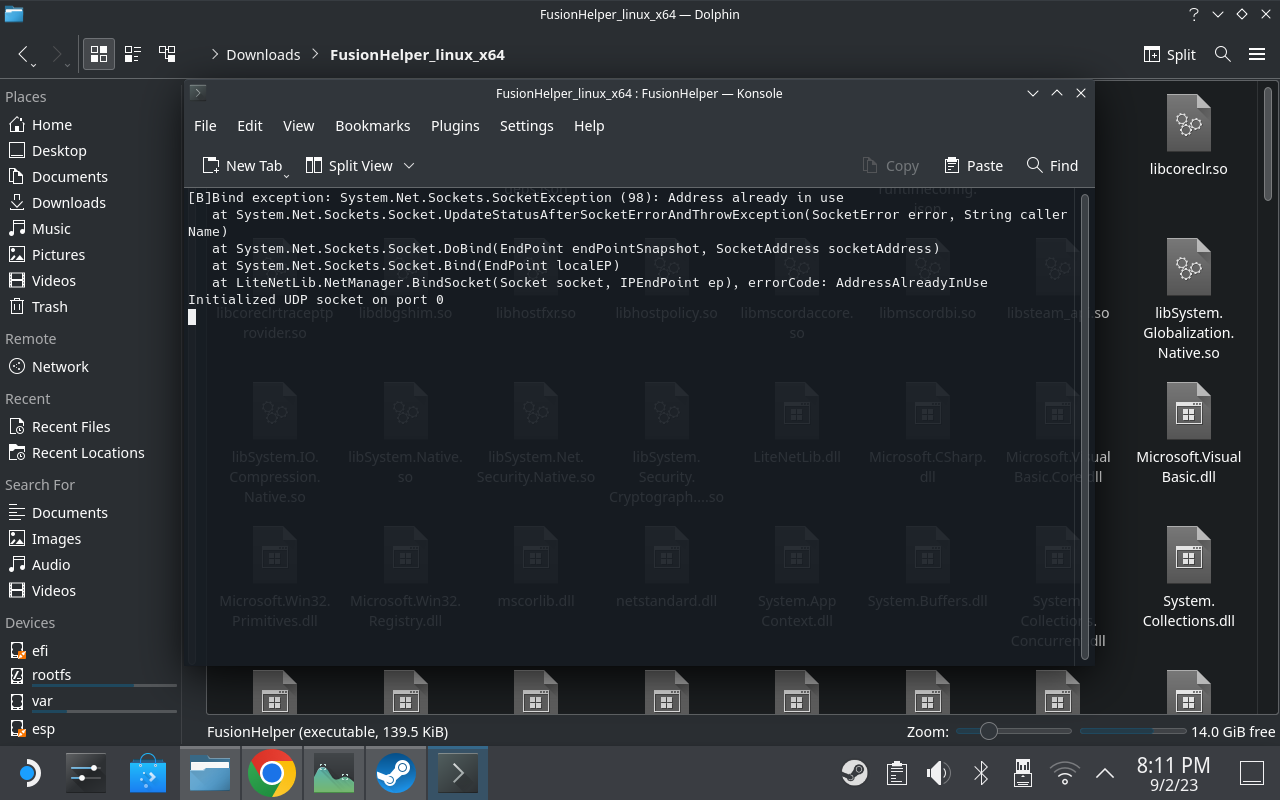This screenshot has width=1280, height=800.
Task: Go back in Dolphin navigation
Action: click(x=24, y=54)
